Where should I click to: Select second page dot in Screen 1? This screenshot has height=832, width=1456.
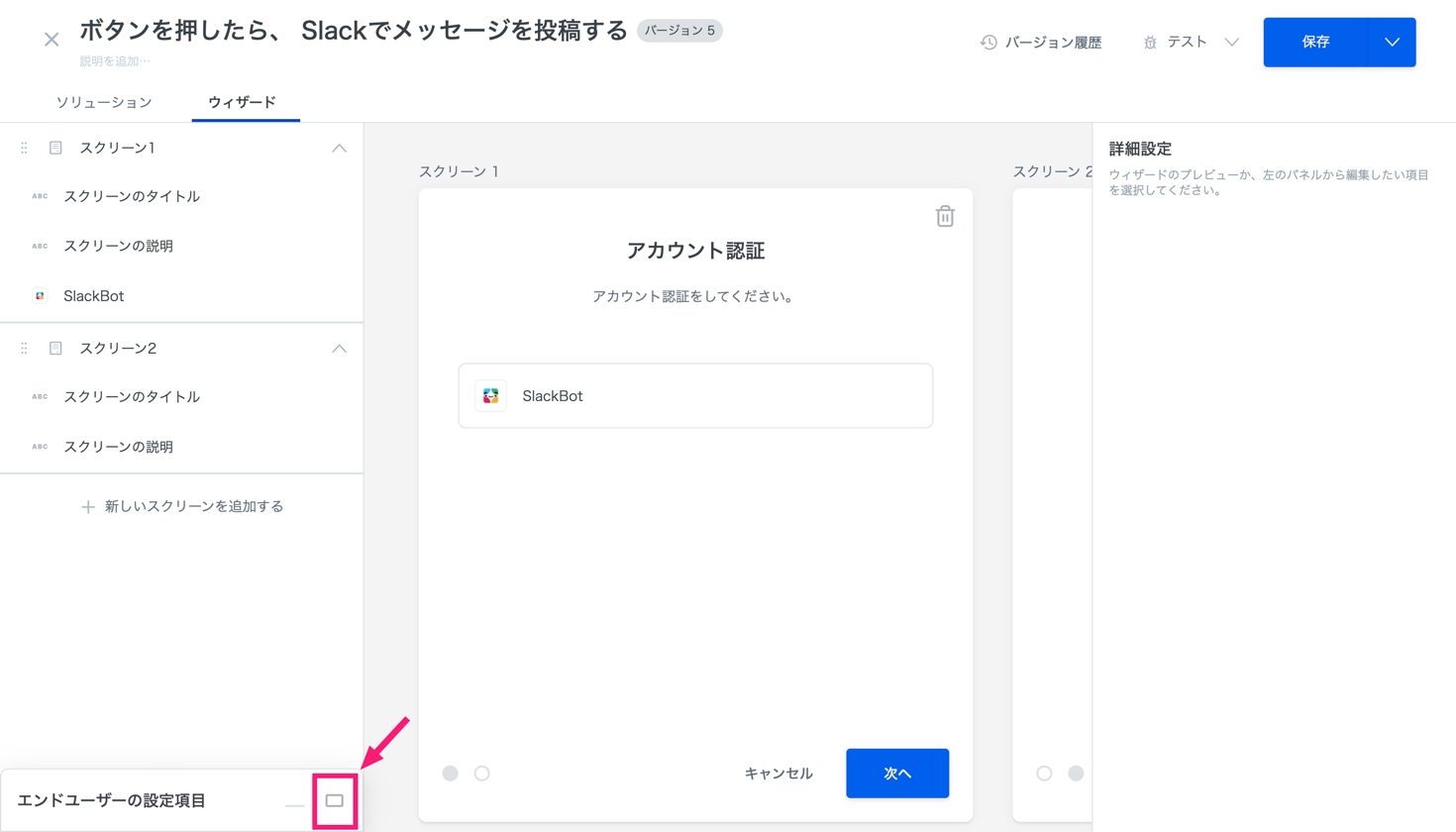[482, 774]
